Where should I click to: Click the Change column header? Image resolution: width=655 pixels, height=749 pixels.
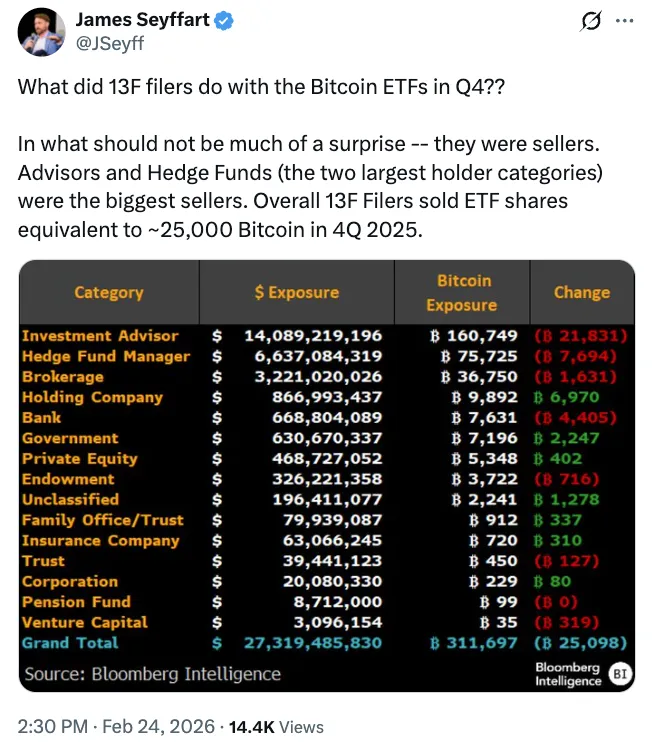[581, 292]
